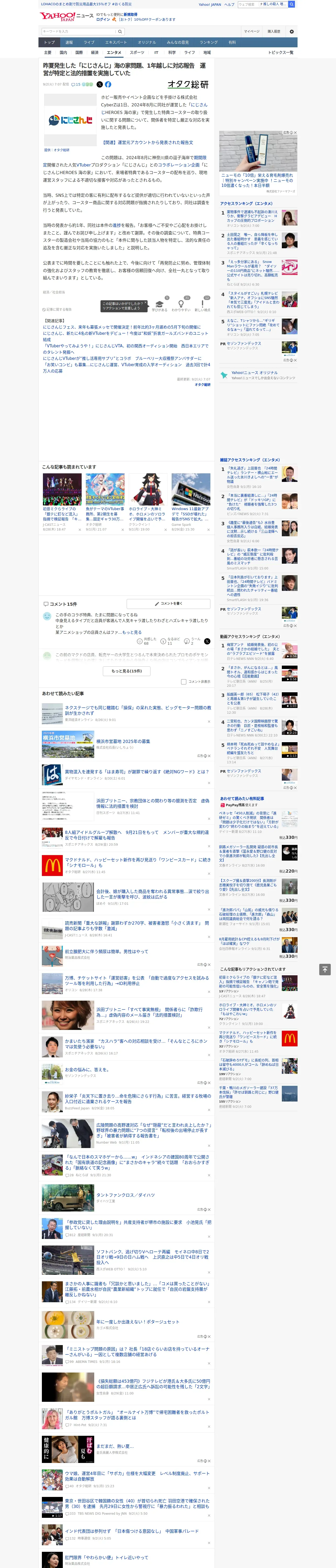Open the トップ tab
The image size is (336, 1568).
click(x=49, y=42)
